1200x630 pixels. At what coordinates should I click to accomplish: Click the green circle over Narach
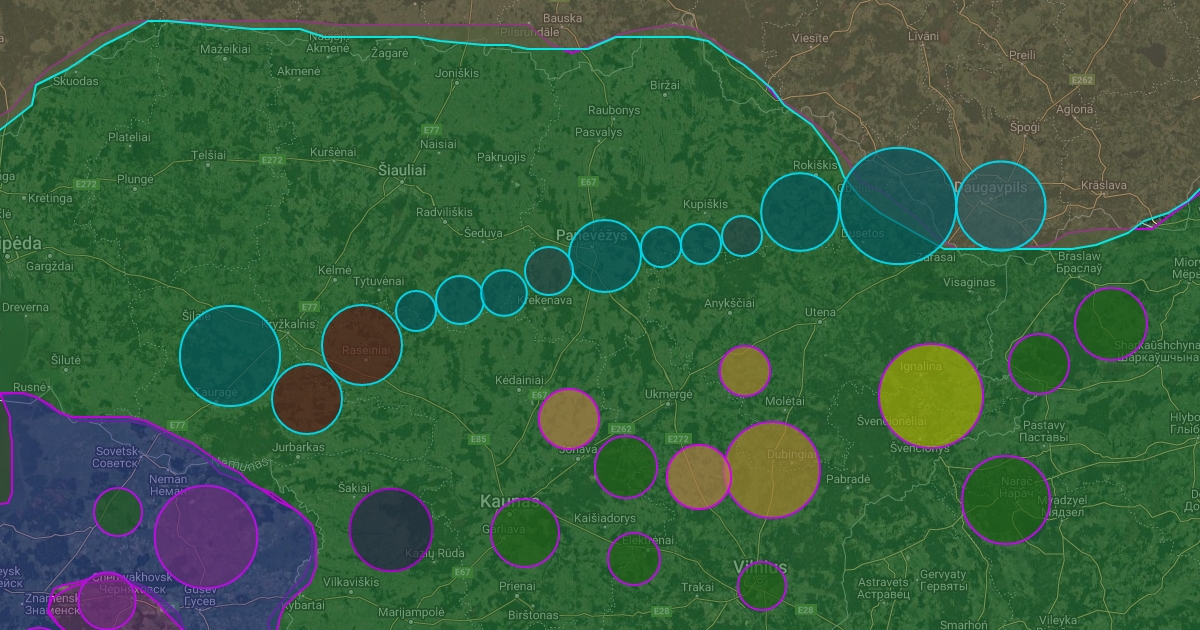(x=1006, y=501)
